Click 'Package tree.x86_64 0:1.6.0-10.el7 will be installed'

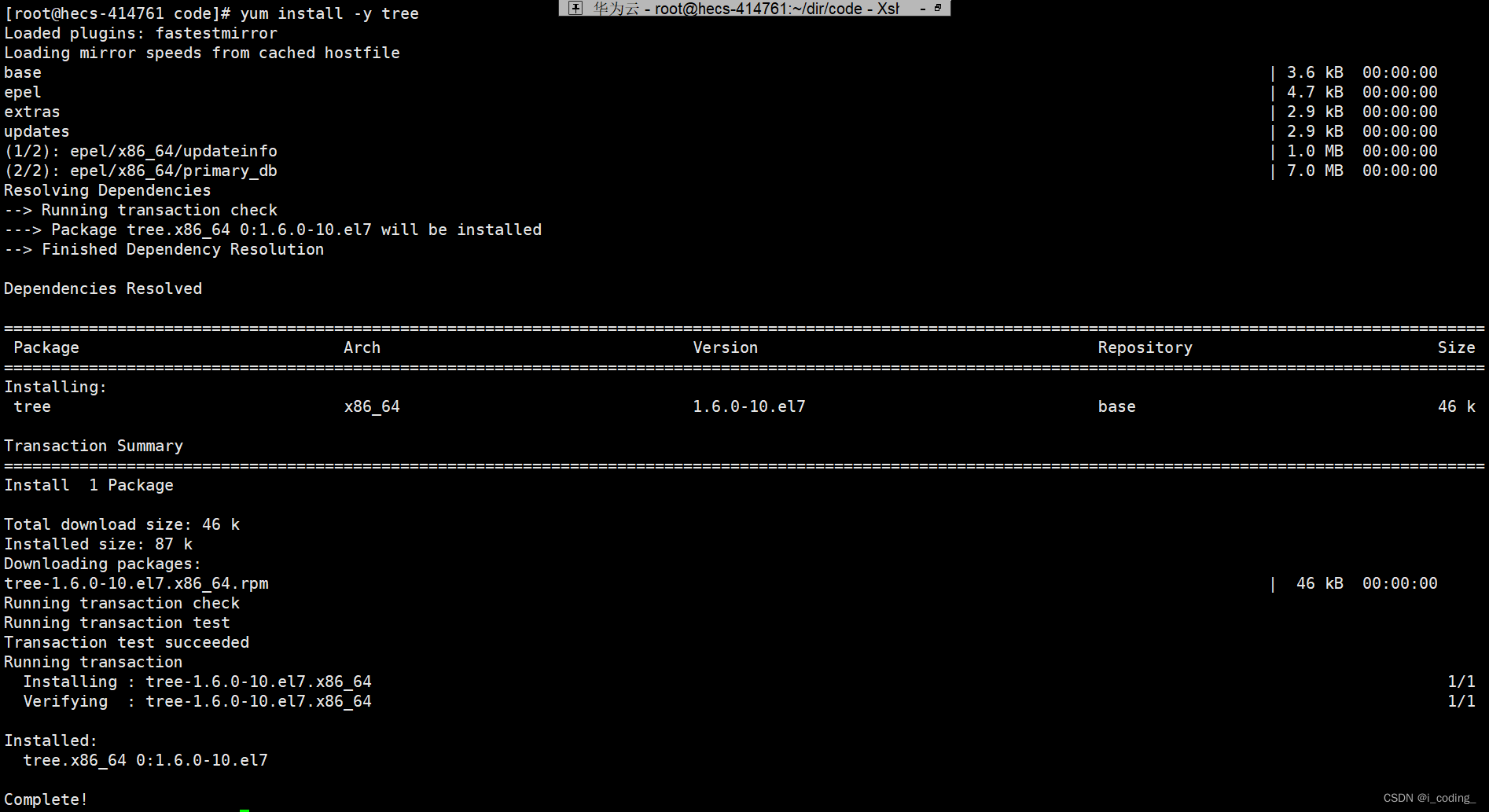click(x=296, y=230)
